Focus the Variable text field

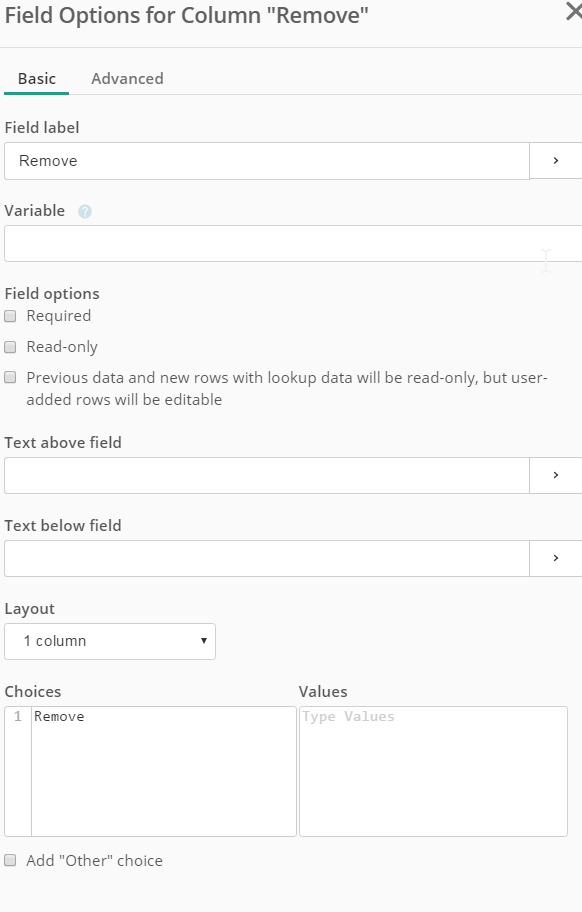[x=293, y=244]
